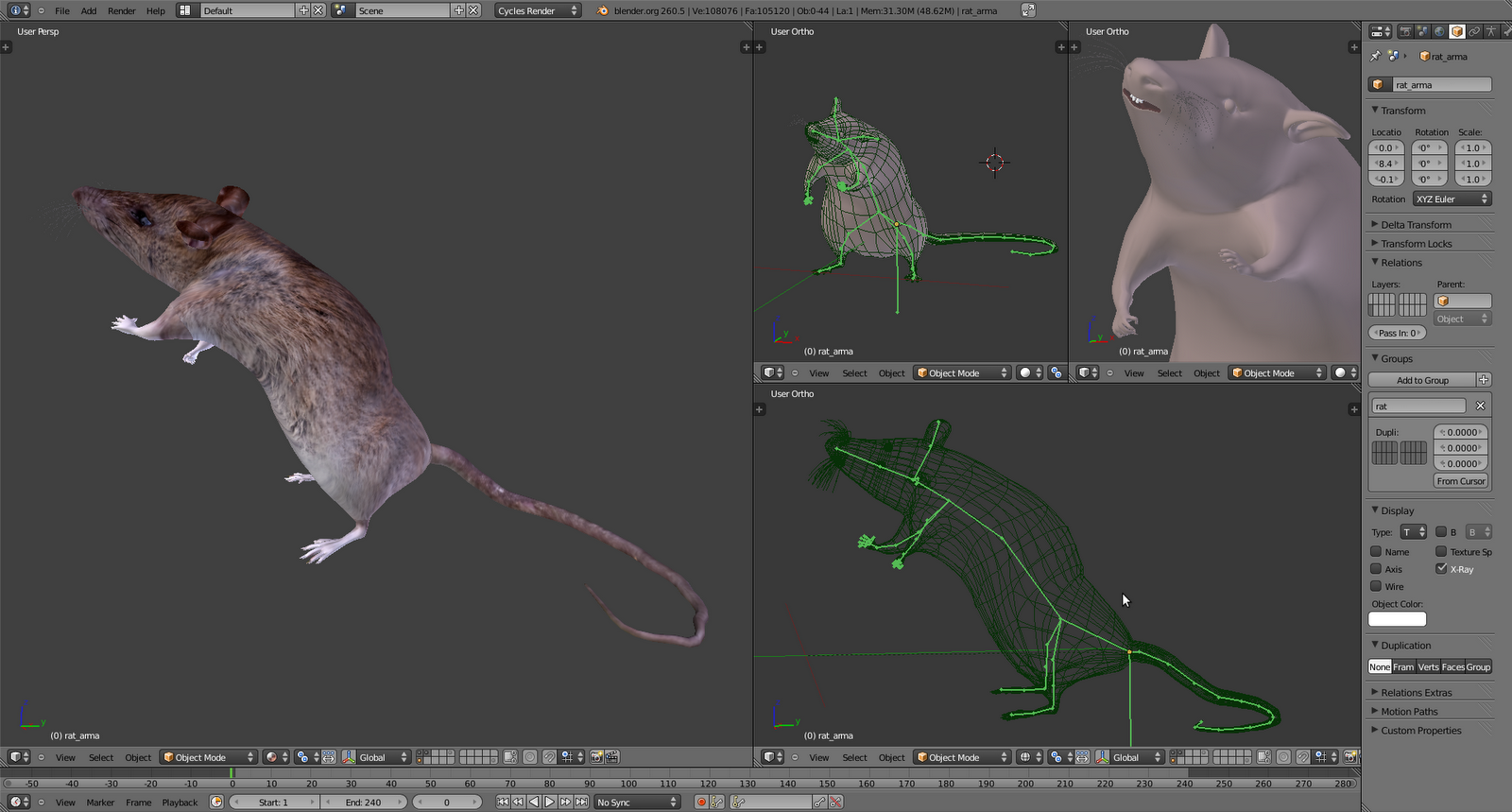Click OpenGL render image camera icon

pyautogui.click(x=596, y=757)
